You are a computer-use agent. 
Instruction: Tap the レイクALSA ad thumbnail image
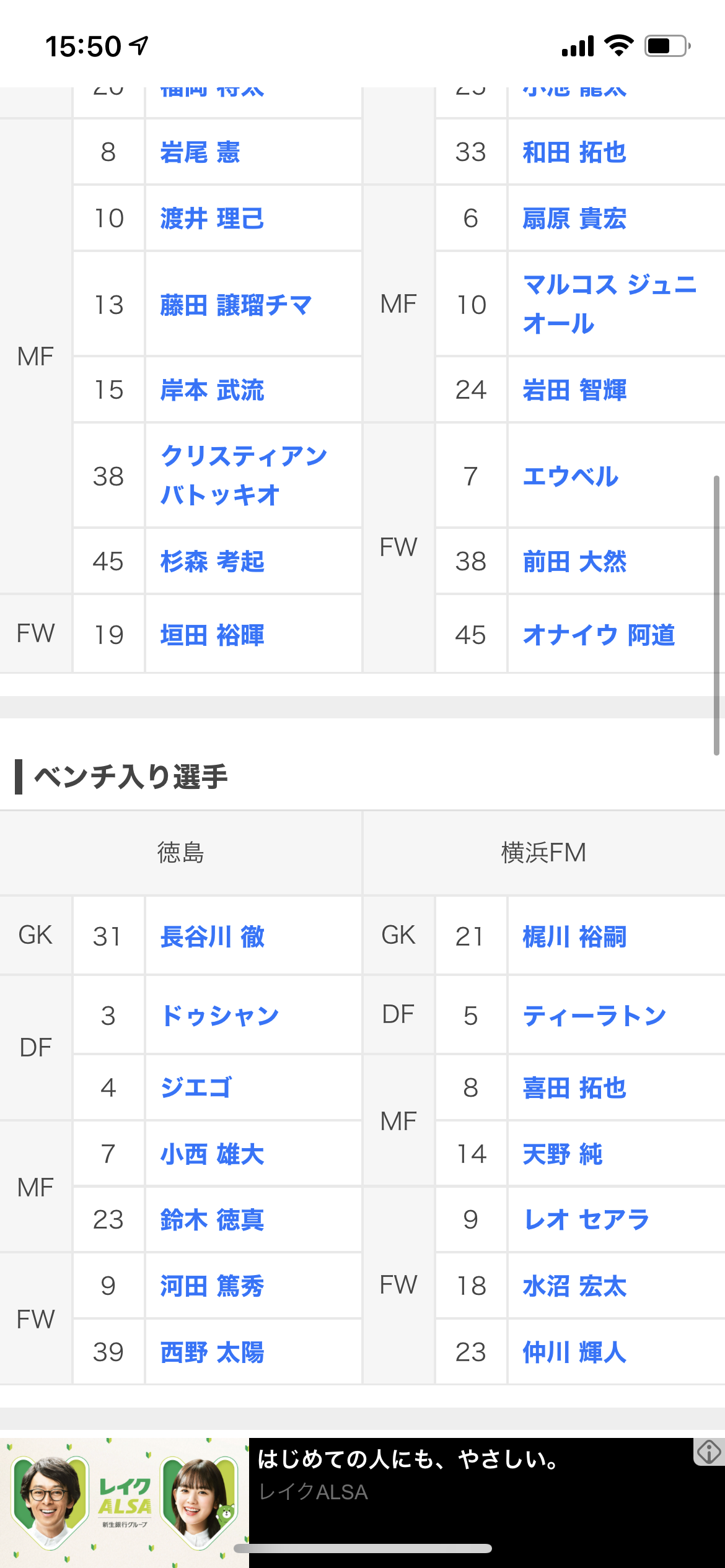pyautogui.click(x=125, y=1502)
